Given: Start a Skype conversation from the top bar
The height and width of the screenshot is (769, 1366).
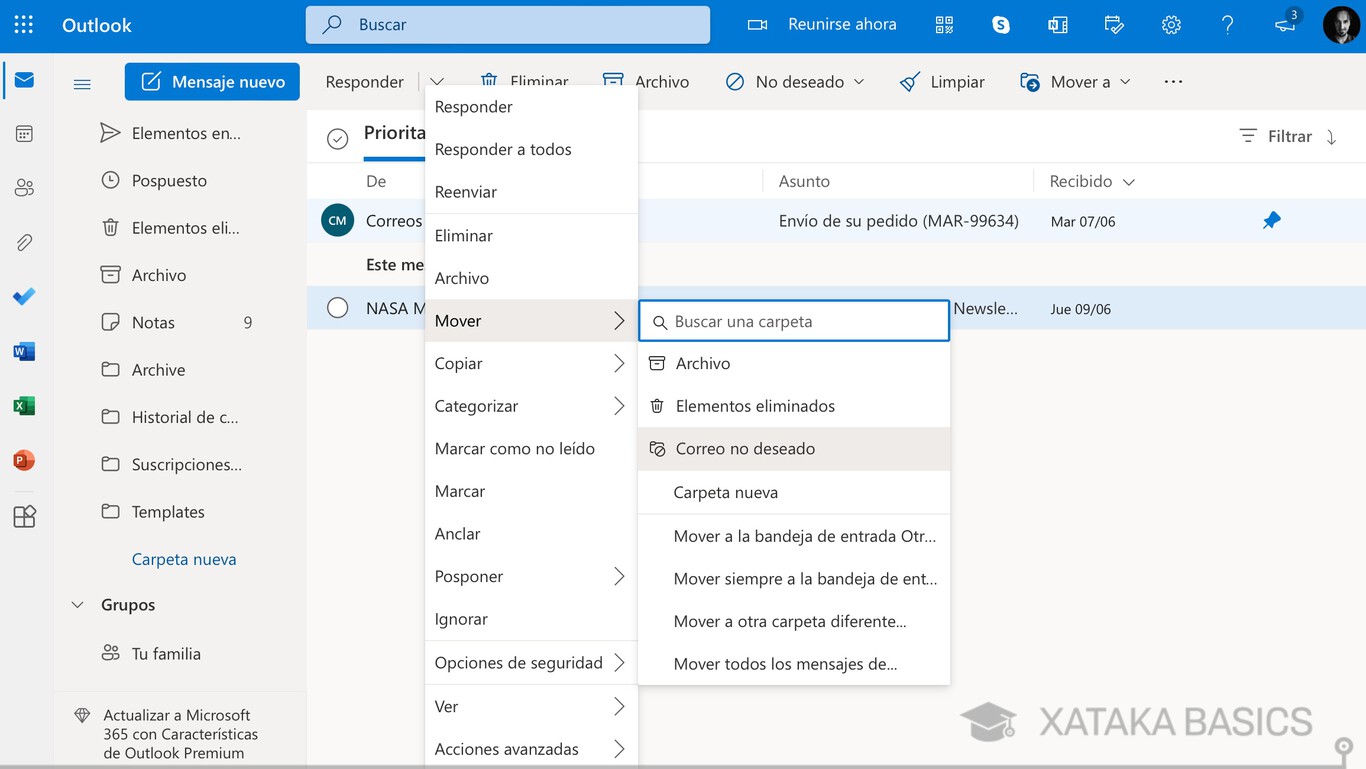Looking at the screenshot, I should click(1000, 23).
